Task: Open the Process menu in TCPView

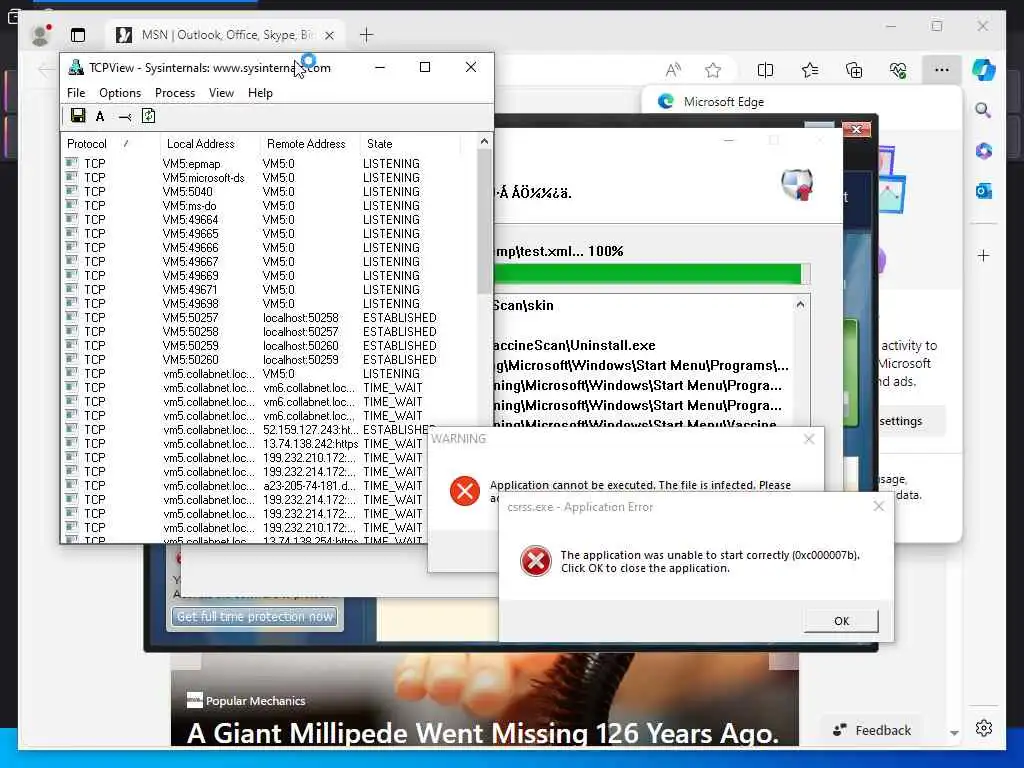Action: (175, 93)
